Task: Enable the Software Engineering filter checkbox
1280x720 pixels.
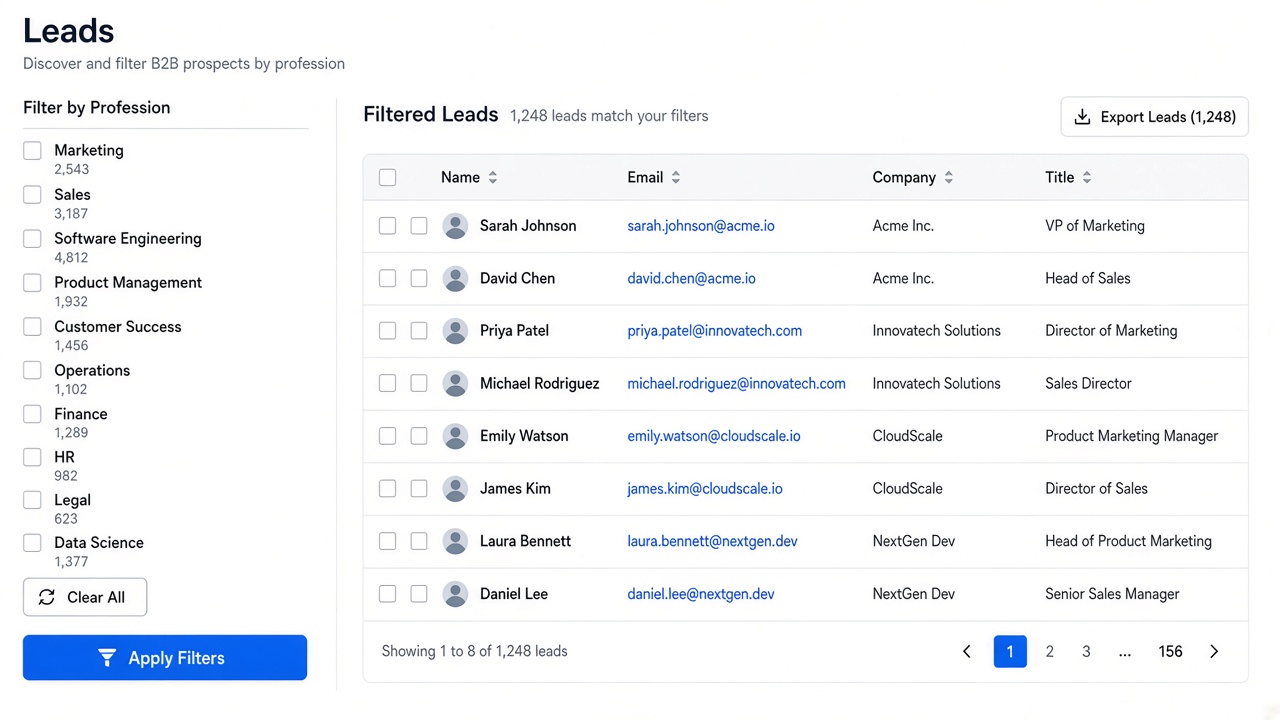Action: point(33,239)
